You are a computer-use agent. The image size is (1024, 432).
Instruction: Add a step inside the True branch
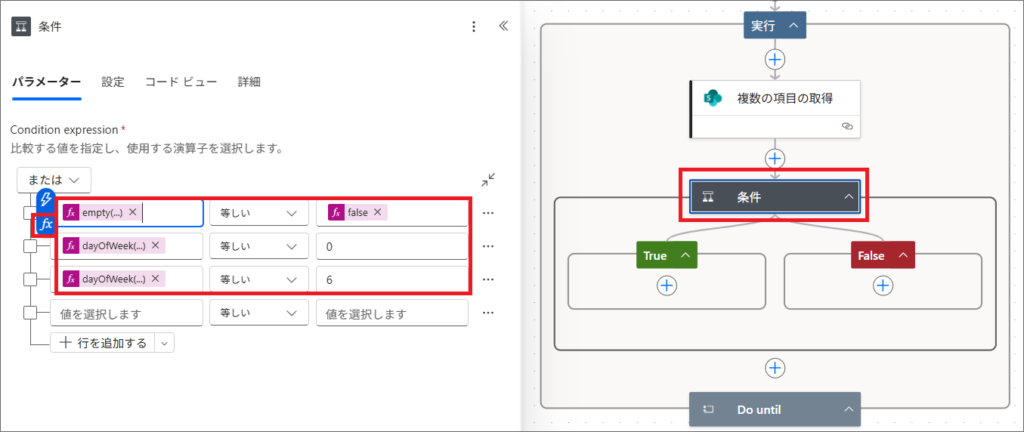click(x=667, y=285)
